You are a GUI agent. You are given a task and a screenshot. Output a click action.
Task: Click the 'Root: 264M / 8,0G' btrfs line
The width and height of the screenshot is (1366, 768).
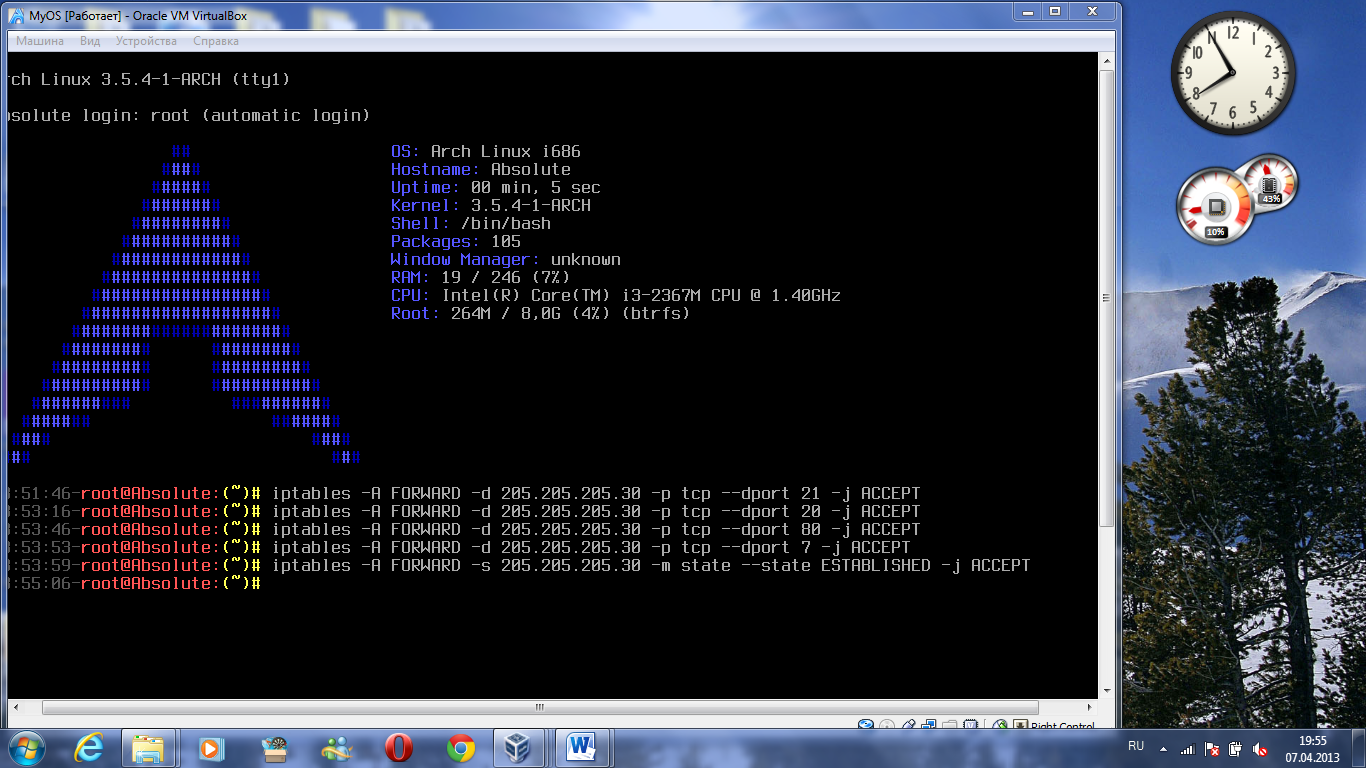point(541,313)
